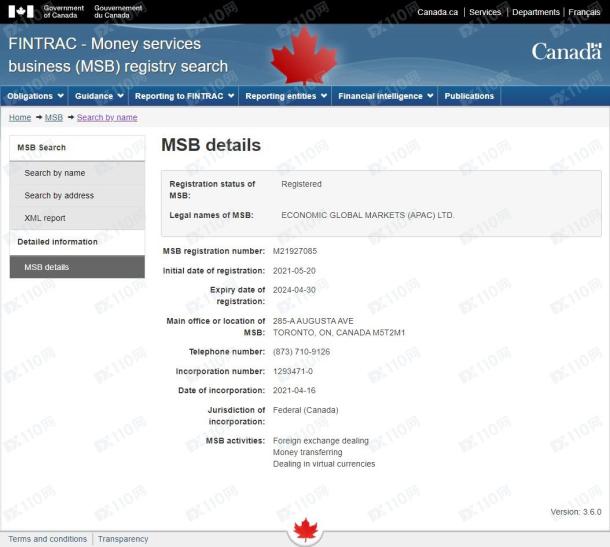Screen dimensions: 610x547
Task: Click the Canada wordmark logo
Action: (566, 52)
